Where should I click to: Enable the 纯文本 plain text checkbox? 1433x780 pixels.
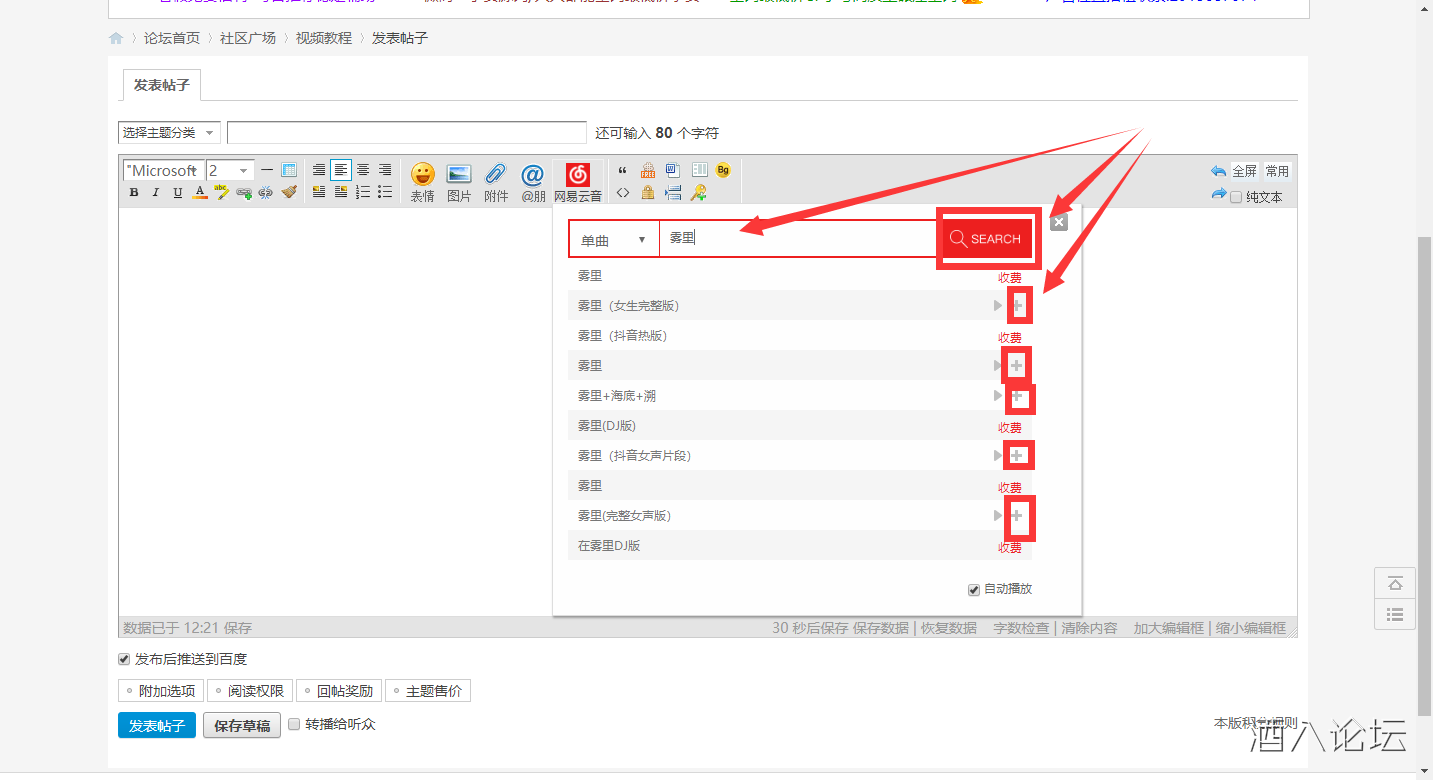pos(1236,197)
